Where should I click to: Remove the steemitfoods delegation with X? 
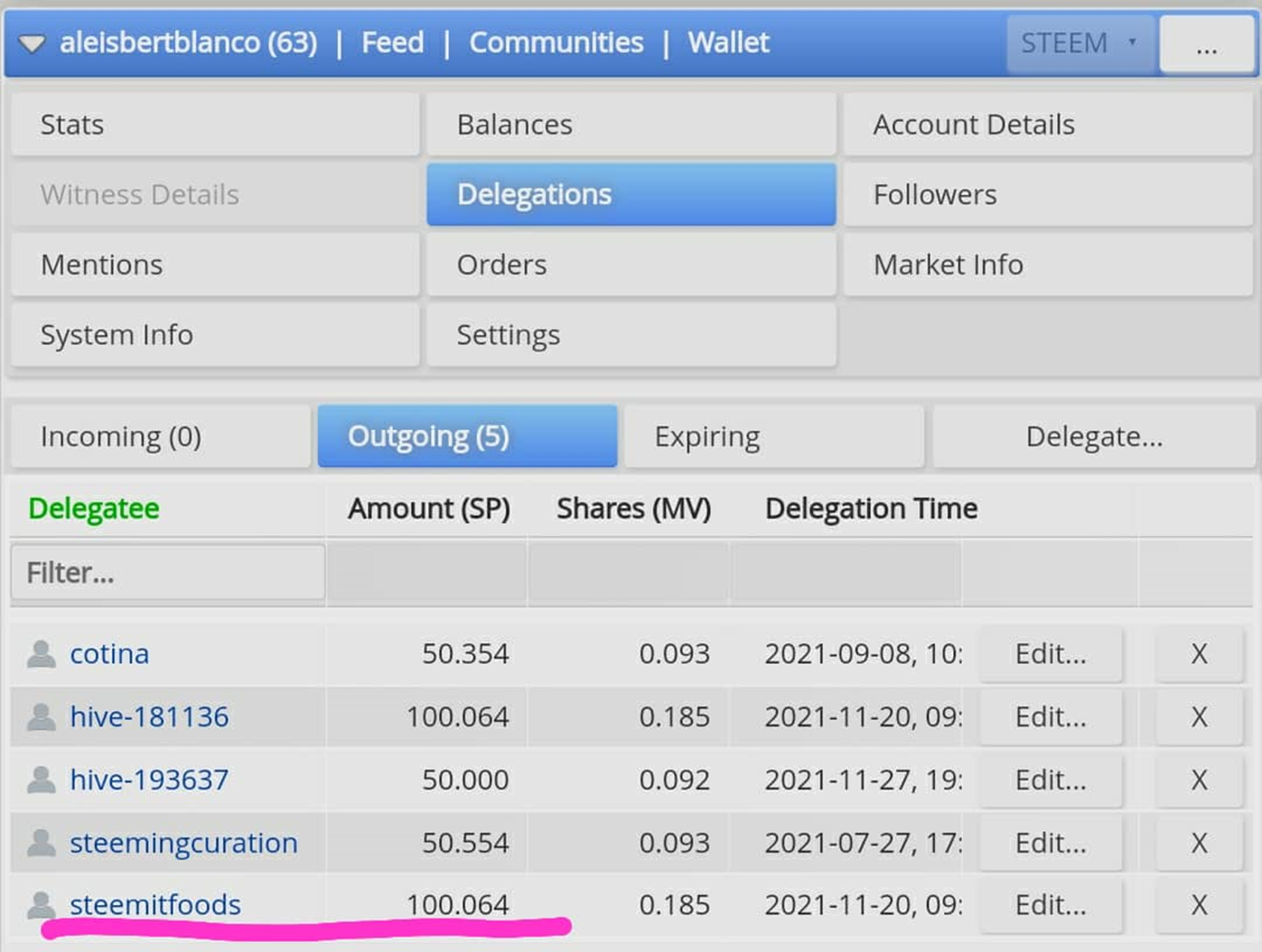click(x=1199, y=905)
